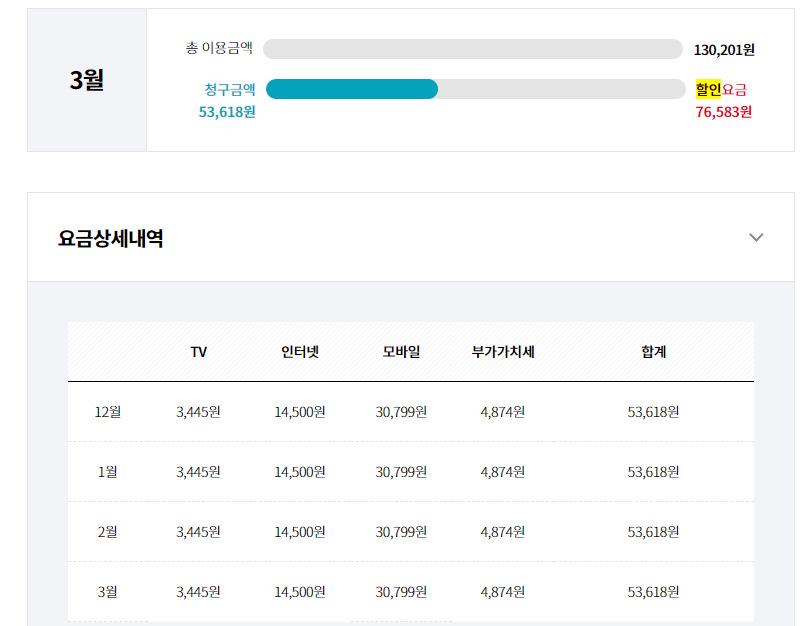Select the 모바일 column header
The width and height of the screenshot is (807, 626).
pos(401,352)
